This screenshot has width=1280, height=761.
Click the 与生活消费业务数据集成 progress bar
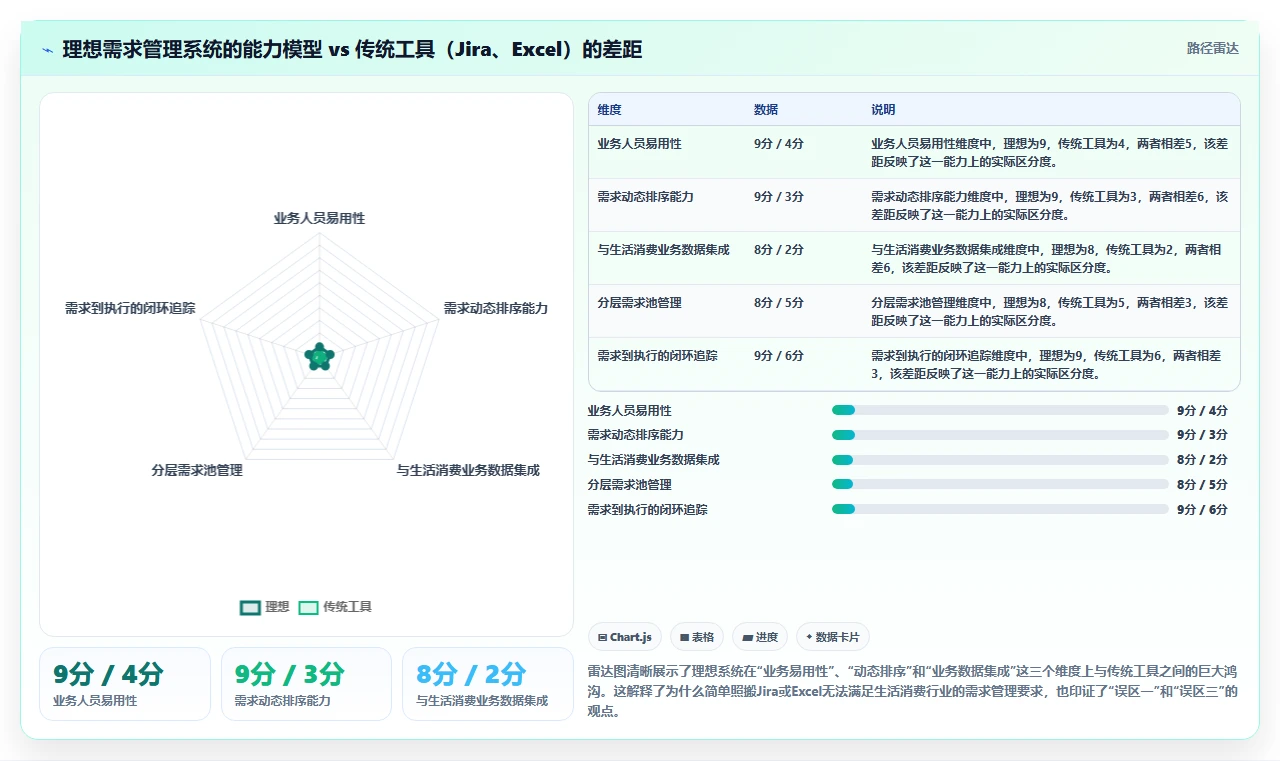[x=1000, y=460]
